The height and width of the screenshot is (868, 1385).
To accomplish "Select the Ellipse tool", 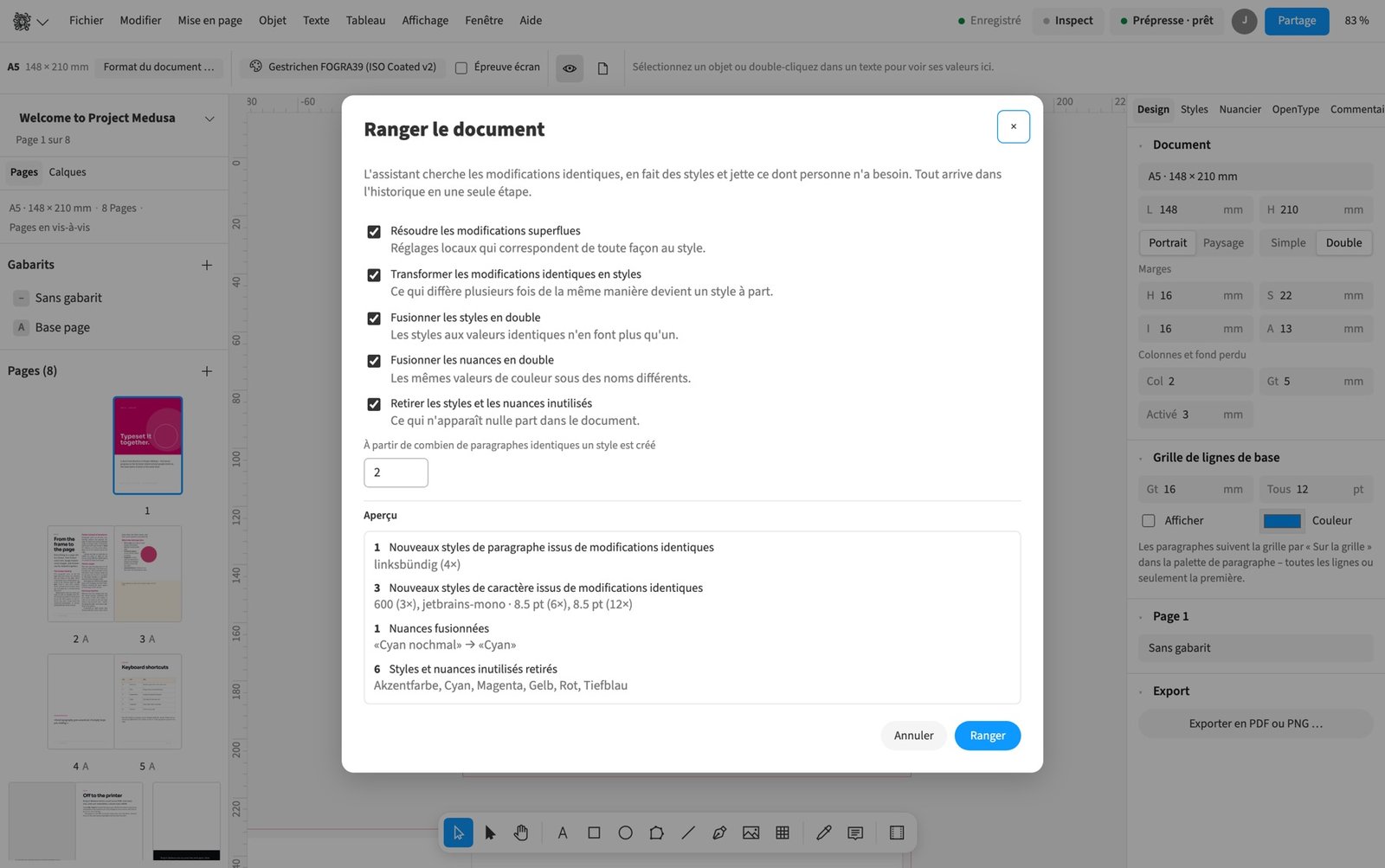I will (625, 833).
